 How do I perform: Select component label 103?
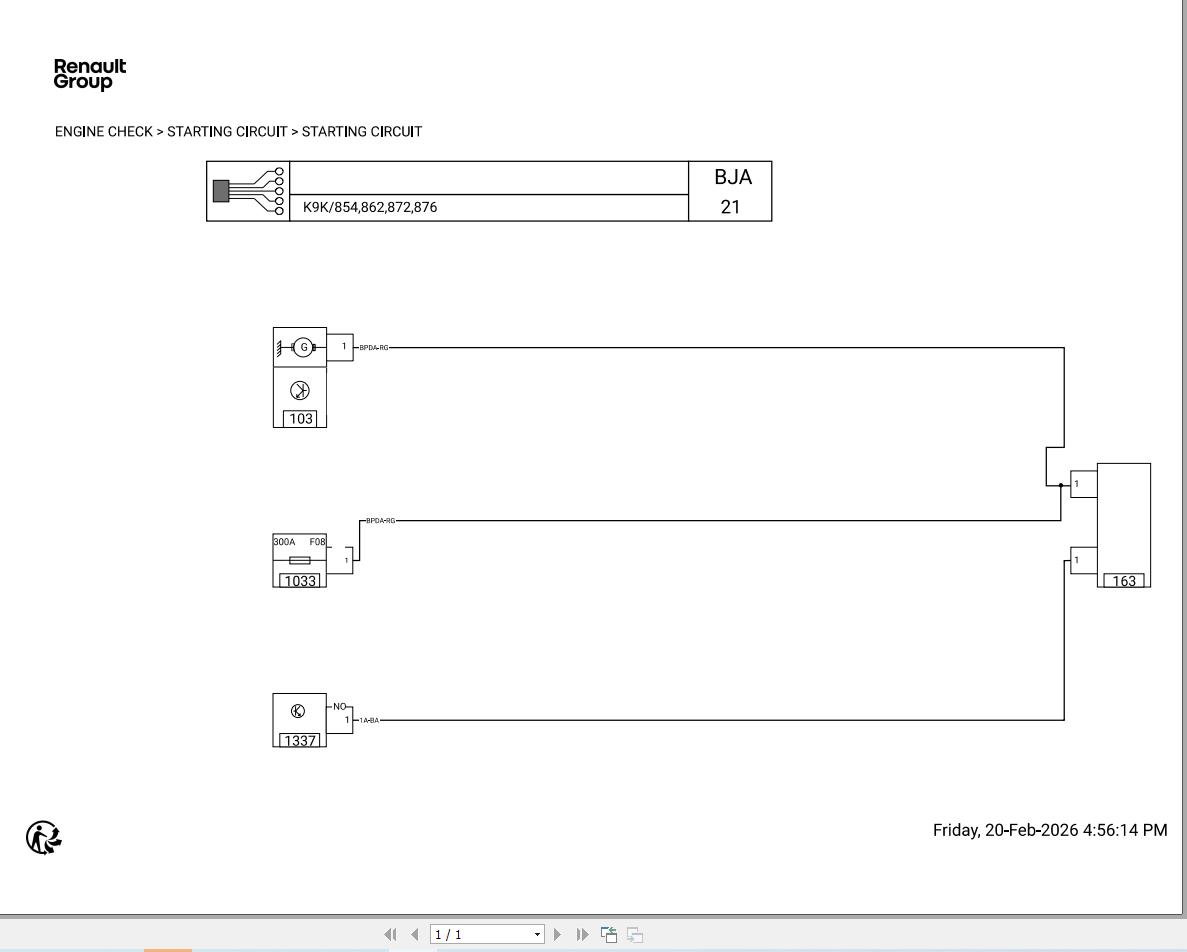(301, 418)
